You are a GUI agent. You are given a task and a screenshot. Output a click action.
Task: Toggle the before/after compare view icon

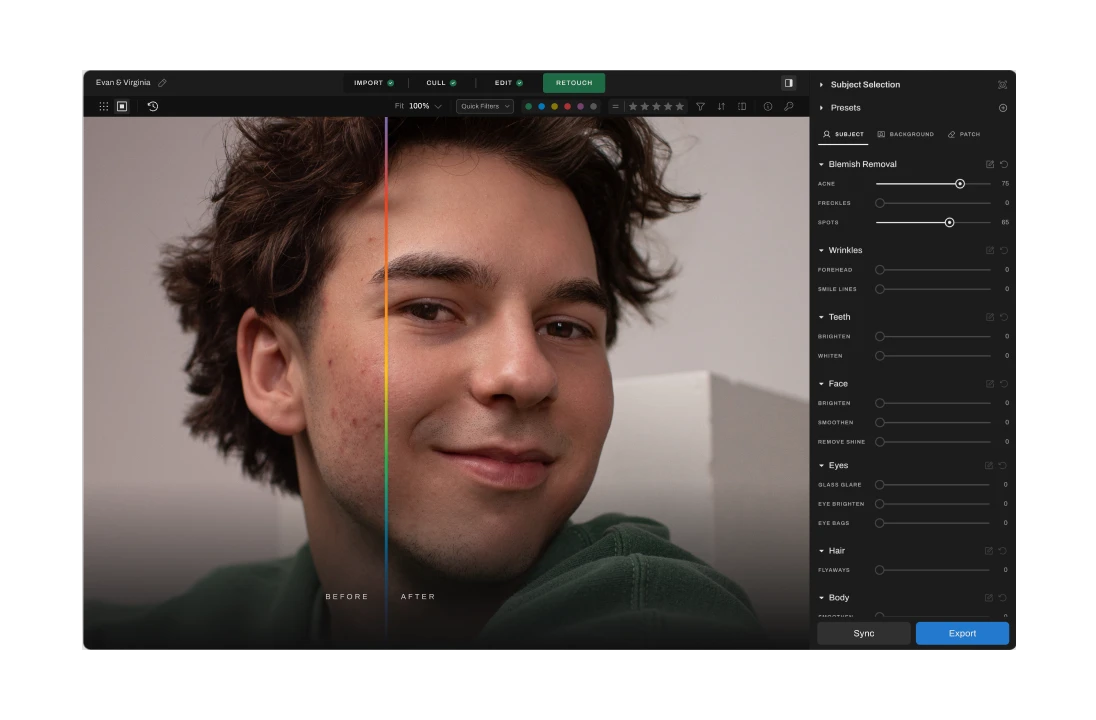742,106
